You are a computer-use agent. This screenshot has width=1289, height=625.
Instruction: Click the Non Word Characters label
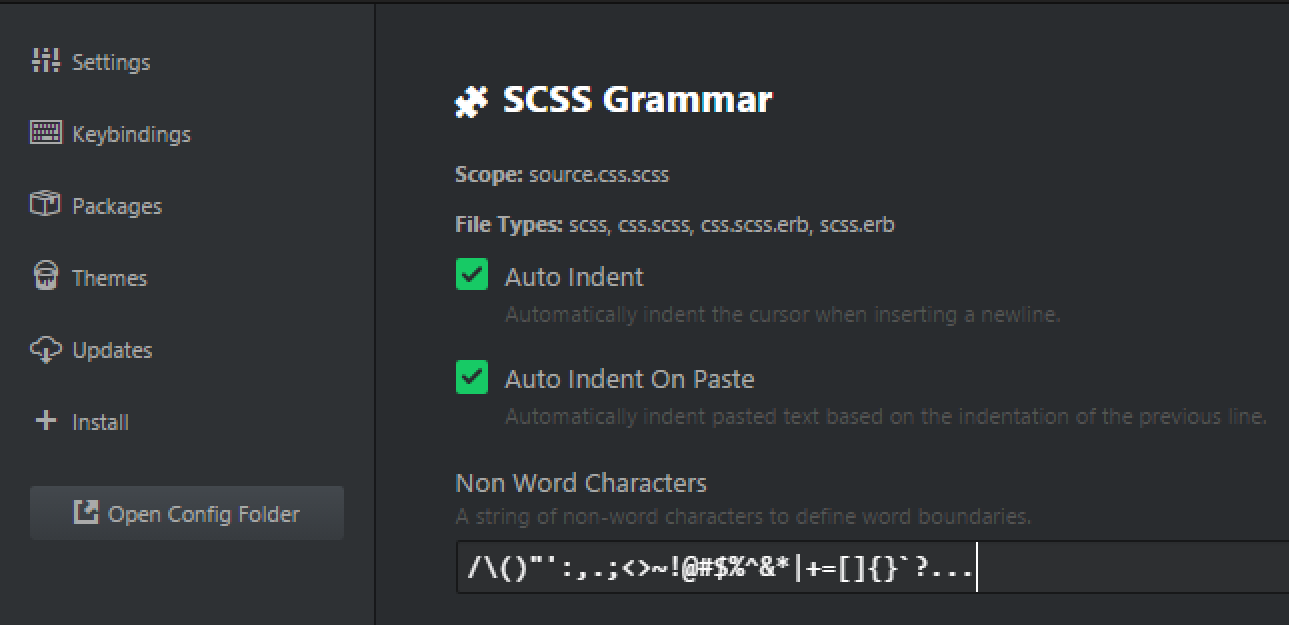pos(581,484)
